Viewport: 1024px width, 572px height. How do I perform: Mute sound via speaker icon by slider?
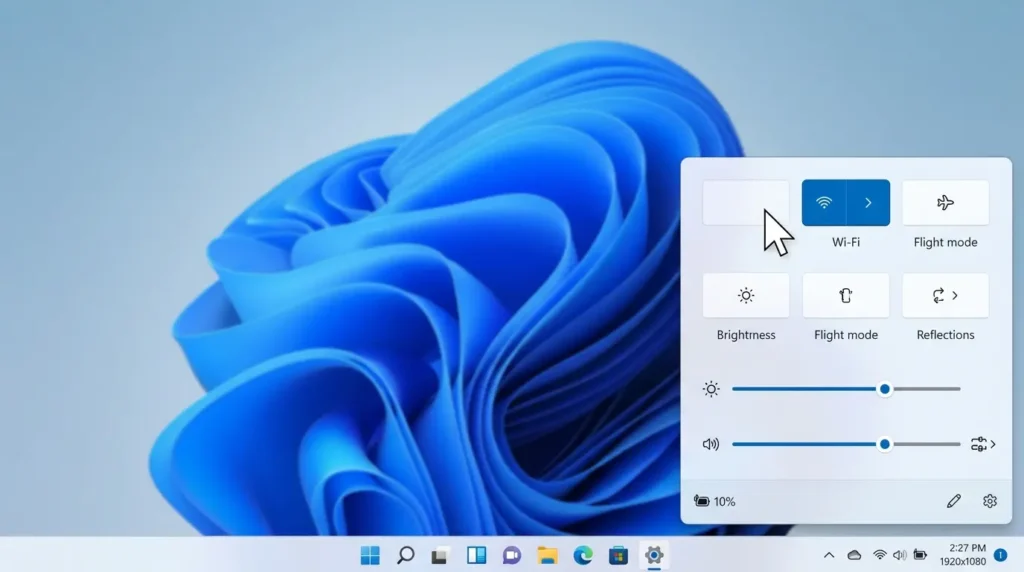pyautogui.click(x=711, y=445)
